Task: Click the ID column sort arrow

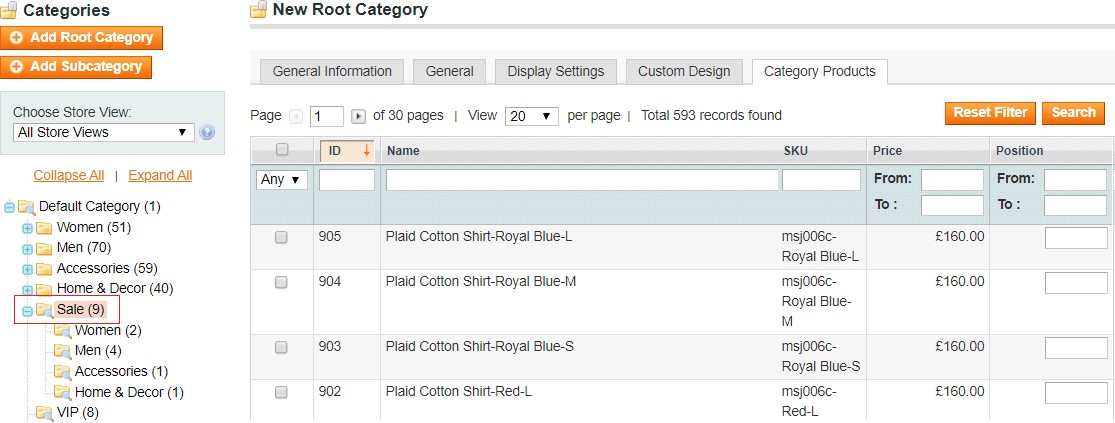Action: (x=367, y=151)
